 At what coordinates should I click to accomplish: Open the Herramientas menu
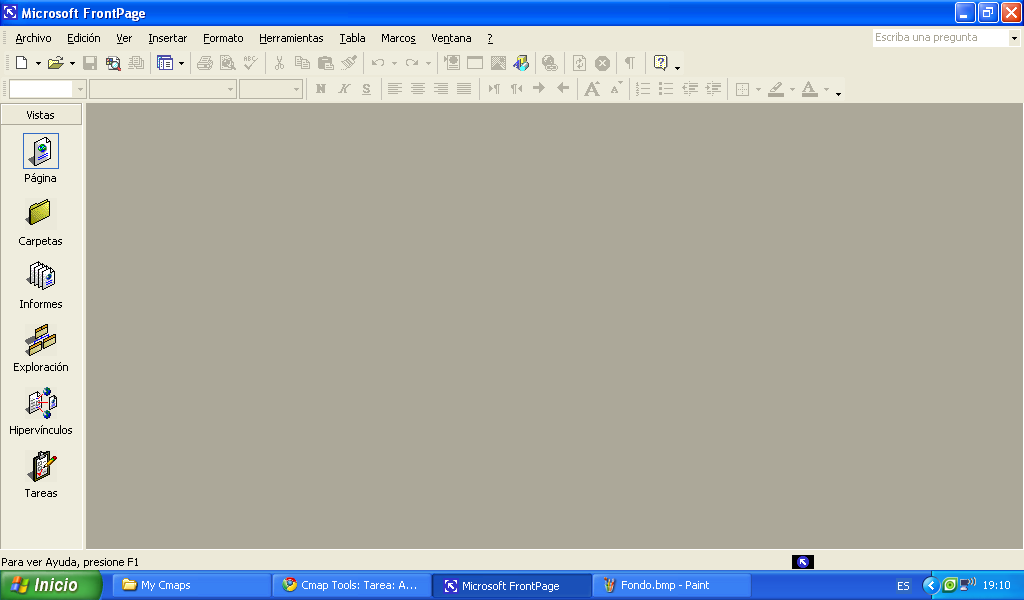[291, 38]
